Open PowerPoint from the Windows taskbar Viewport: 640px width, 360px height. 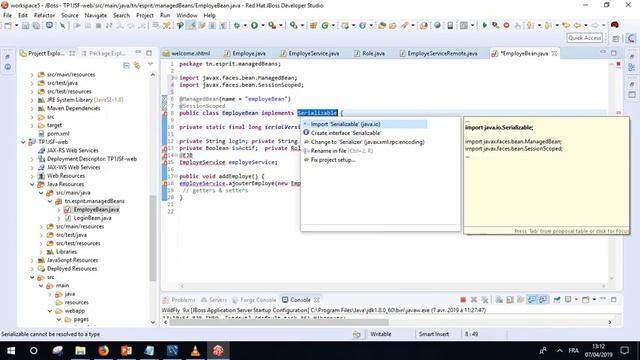(126, 350)
